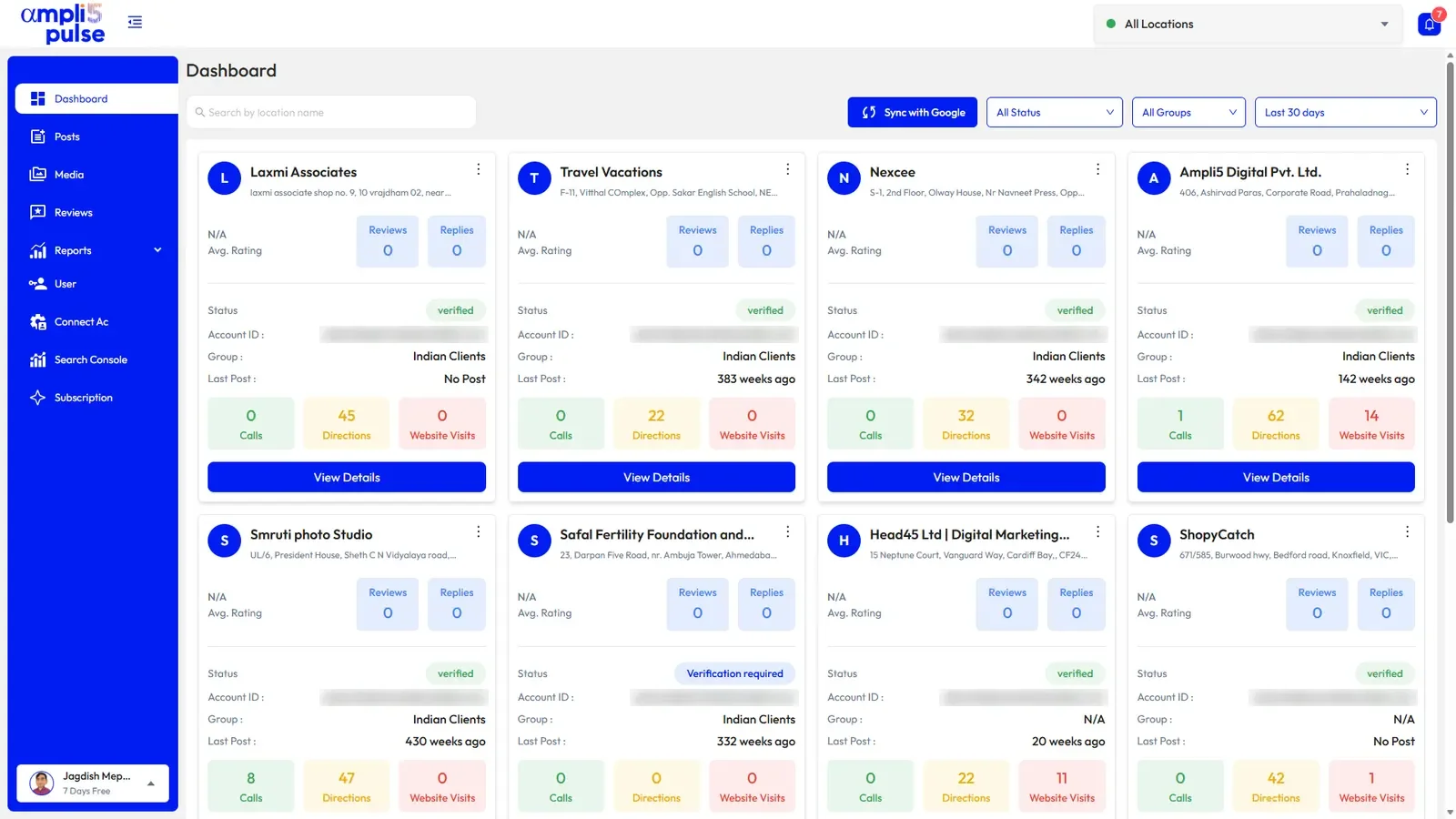Open options menu for Smruti photo Studio

[478, 531]
